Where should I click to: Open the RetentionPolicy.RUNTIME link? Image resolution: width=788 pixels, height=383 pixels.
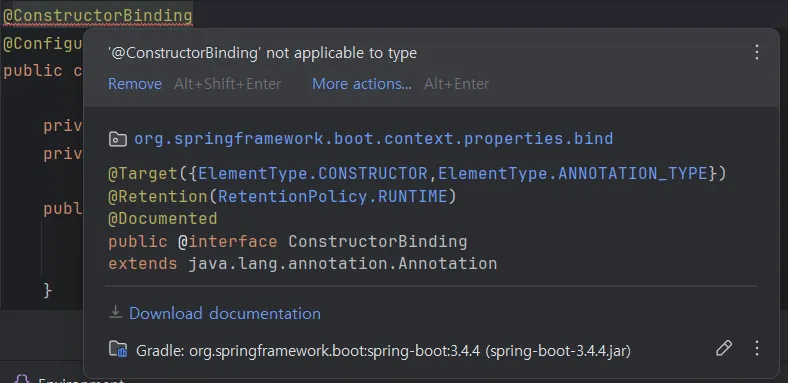[332, 197]
